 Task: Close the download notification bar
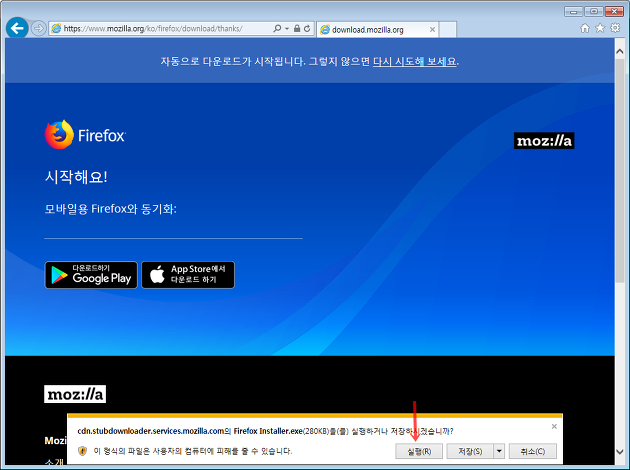point(554,426)
